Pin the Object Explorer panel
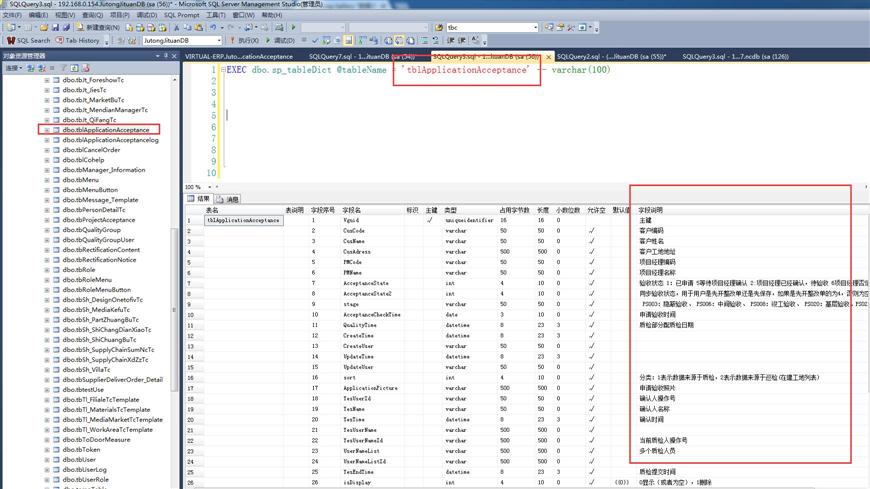Viewport: 870px width, 489px height. point(165,56)
